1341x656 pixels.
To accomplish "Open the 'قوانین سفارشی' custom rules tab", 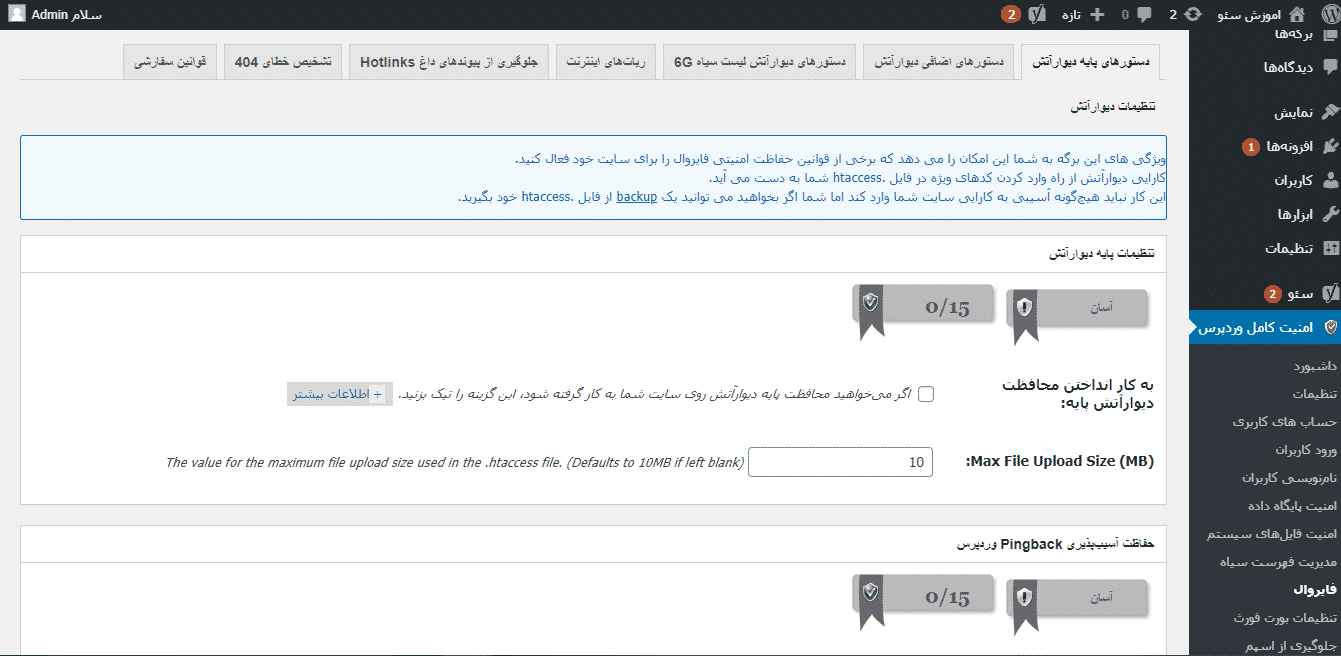I will pyautogui.click(x=170, y=62).
